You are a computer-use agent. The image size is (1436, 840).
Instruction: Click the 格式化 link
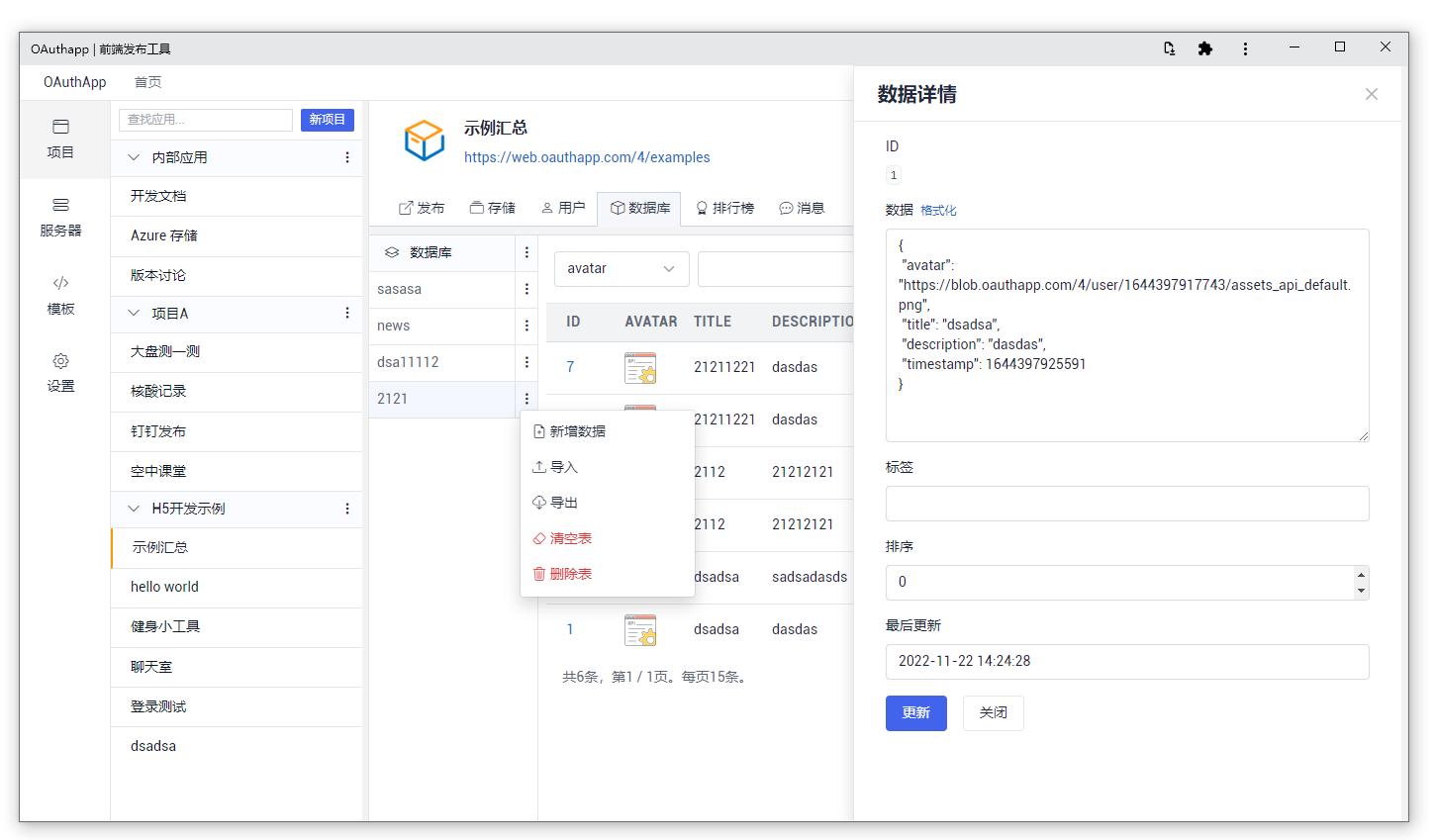(938, 211)
